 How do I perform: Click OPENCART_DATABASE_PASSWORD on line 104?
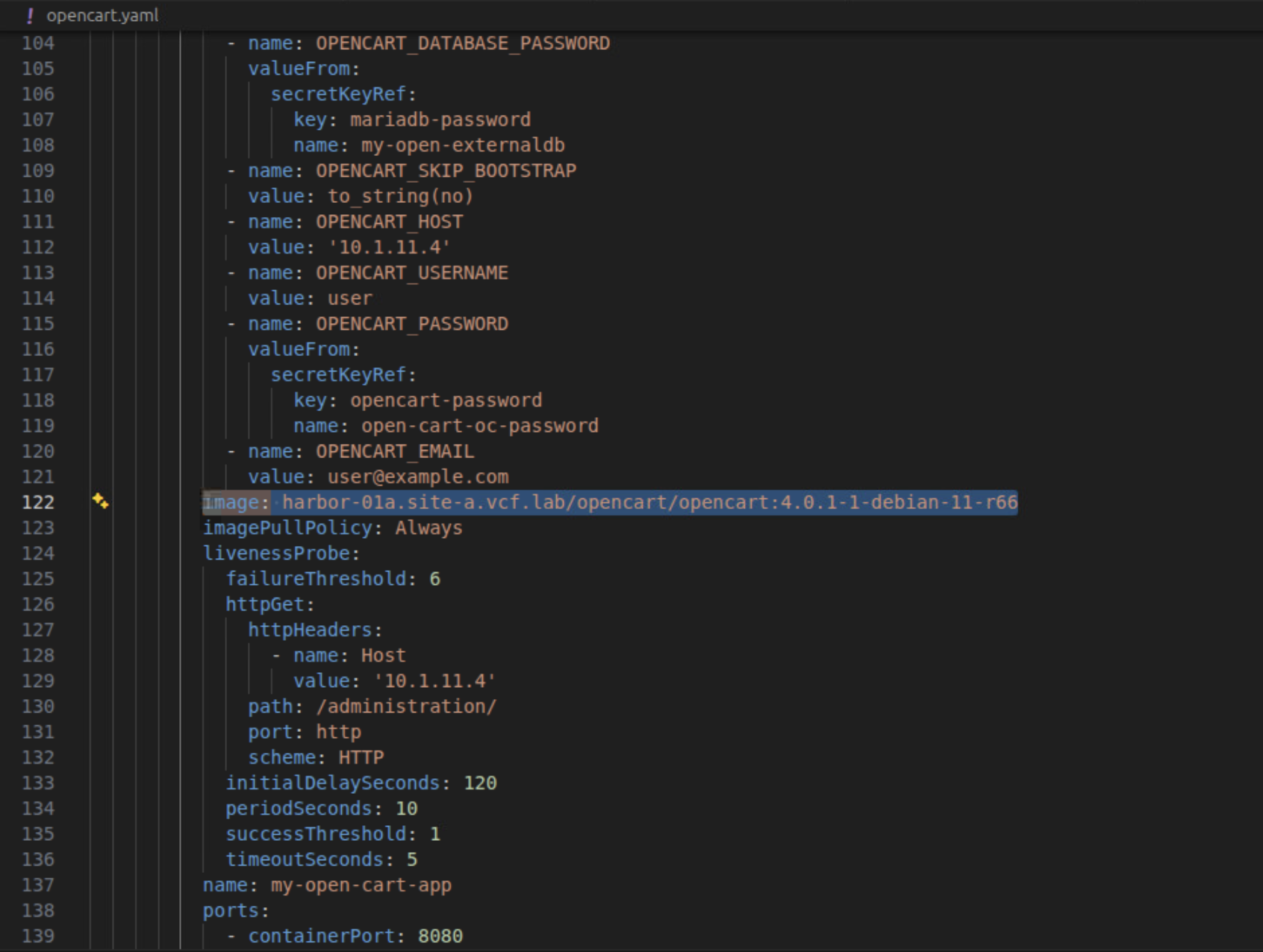tap(463, 43)
